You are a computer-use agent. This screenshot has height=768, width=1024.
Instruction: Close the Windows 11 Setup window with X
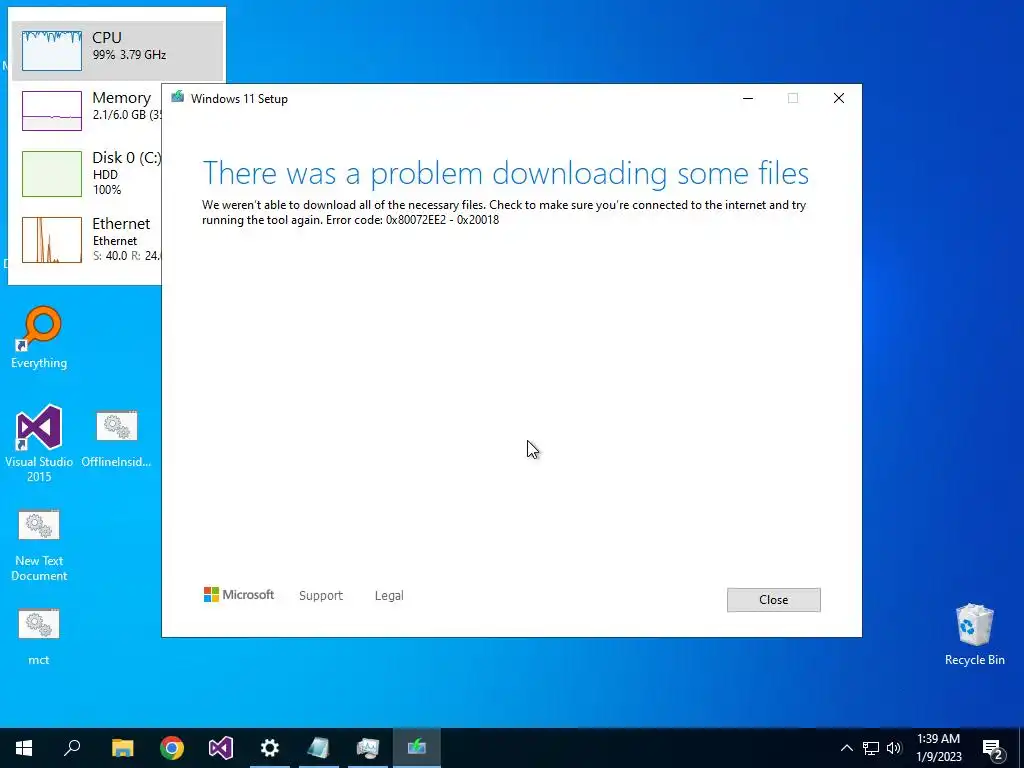[839, 98]
